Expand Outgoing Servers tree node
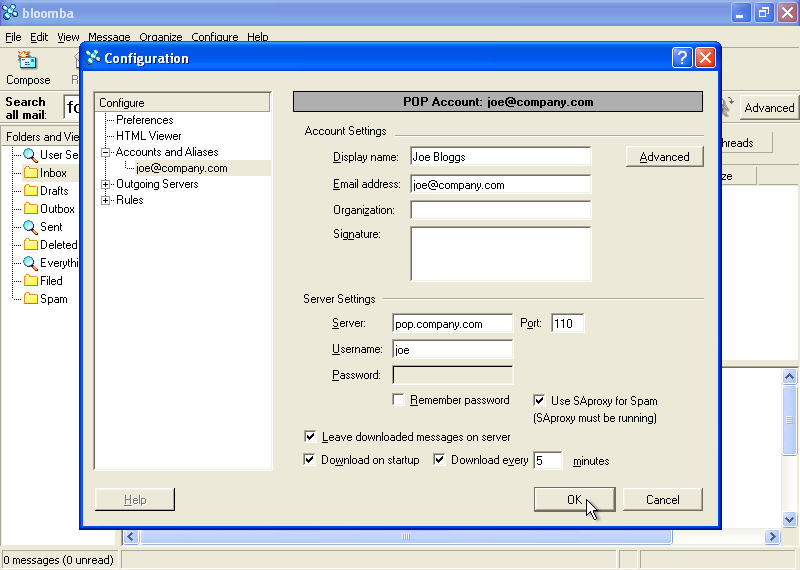This screenshot has height=570, width=800. (x=105, y=184)
